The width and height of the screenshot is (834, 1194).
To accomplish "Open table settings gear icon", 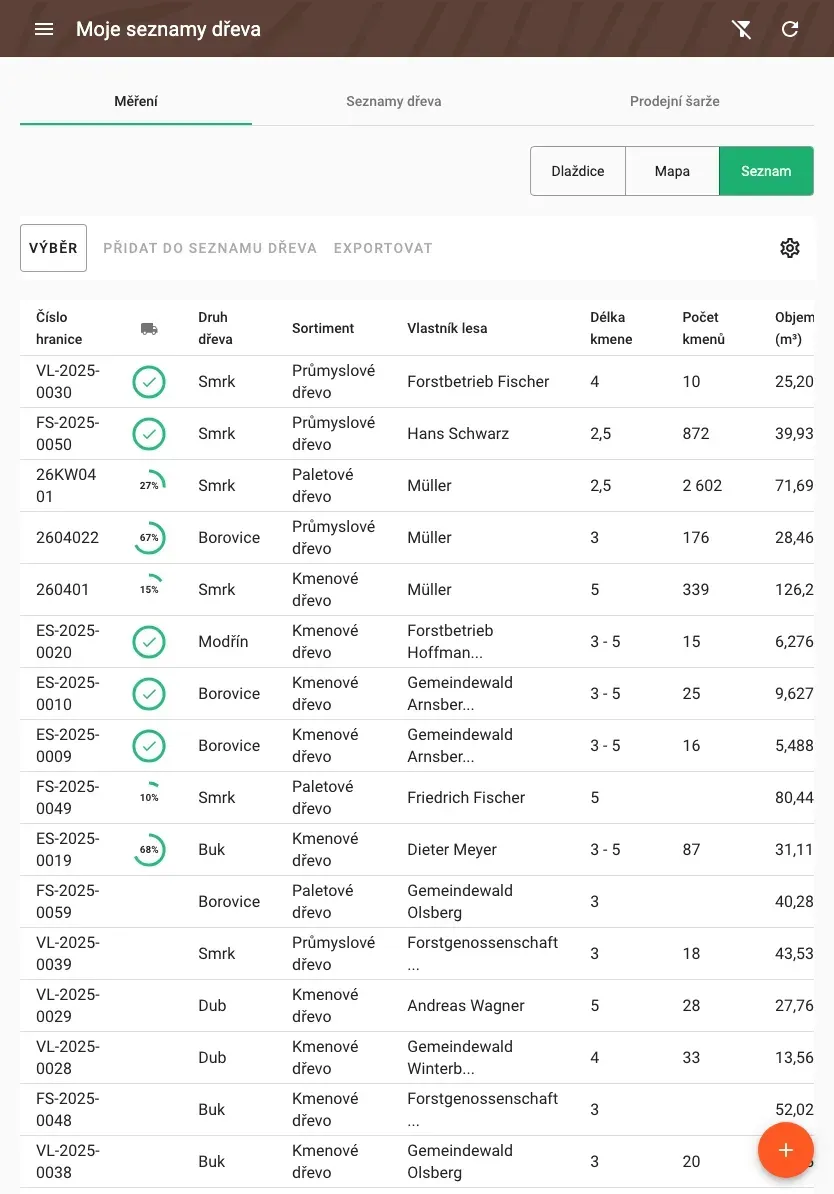I will [x=790, y=247].
